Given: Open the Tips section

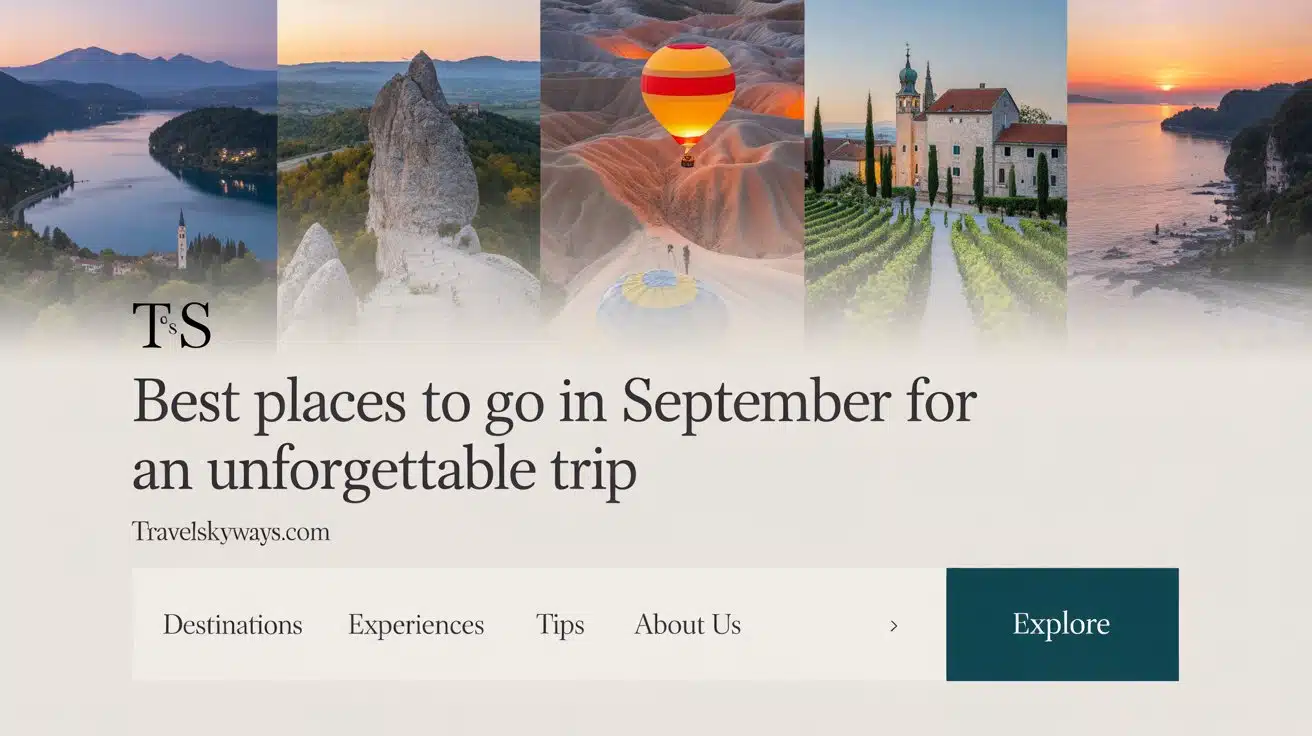Looking at the screenshot, I should point(560,624).
